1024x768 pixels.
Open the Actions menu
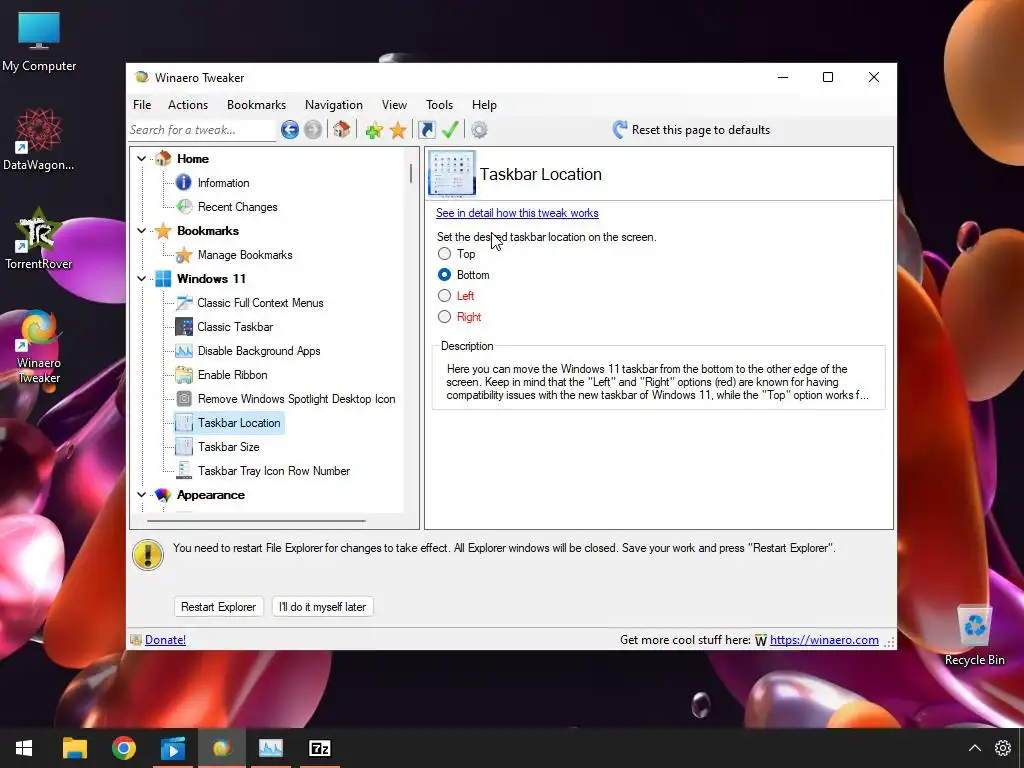point(188,104)
